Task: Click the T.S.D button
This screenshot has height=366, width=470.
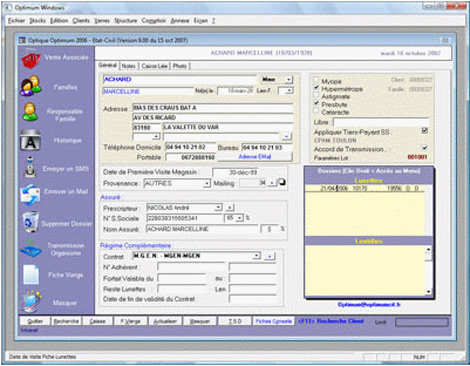Action: pyautogui.click(x=235, y=321)
